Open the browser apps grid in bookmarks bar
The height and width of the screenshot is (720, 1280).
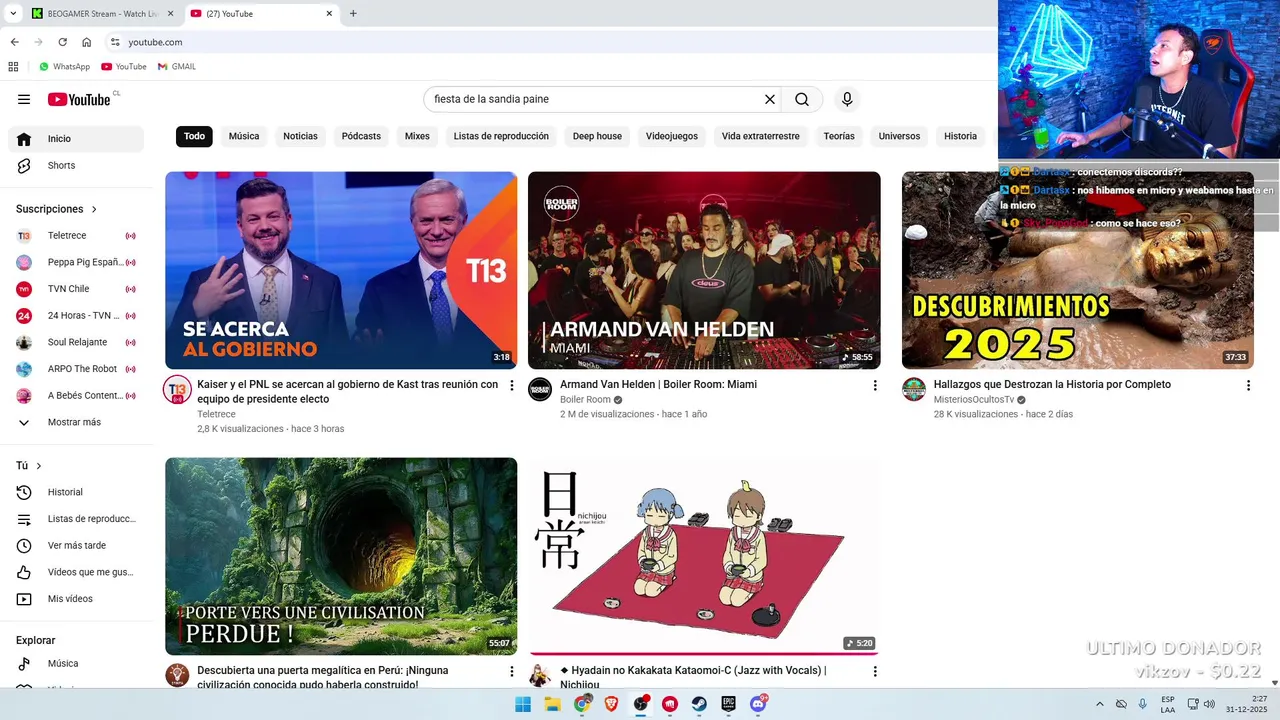13,67
